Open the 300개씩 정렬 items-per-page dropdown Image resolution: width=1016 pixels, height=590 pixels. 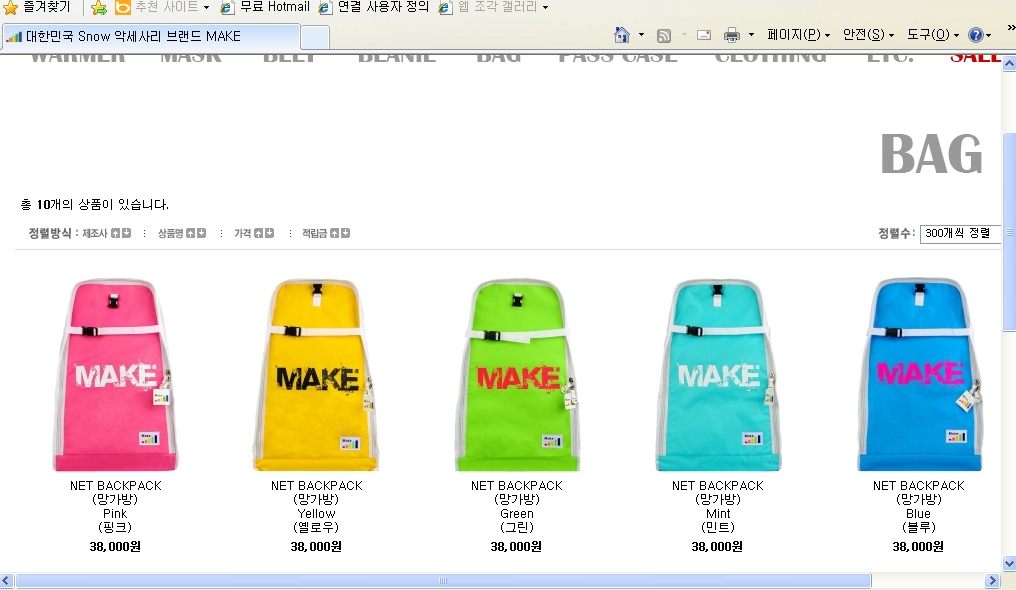pyautogui.click(x=960, y=234)
